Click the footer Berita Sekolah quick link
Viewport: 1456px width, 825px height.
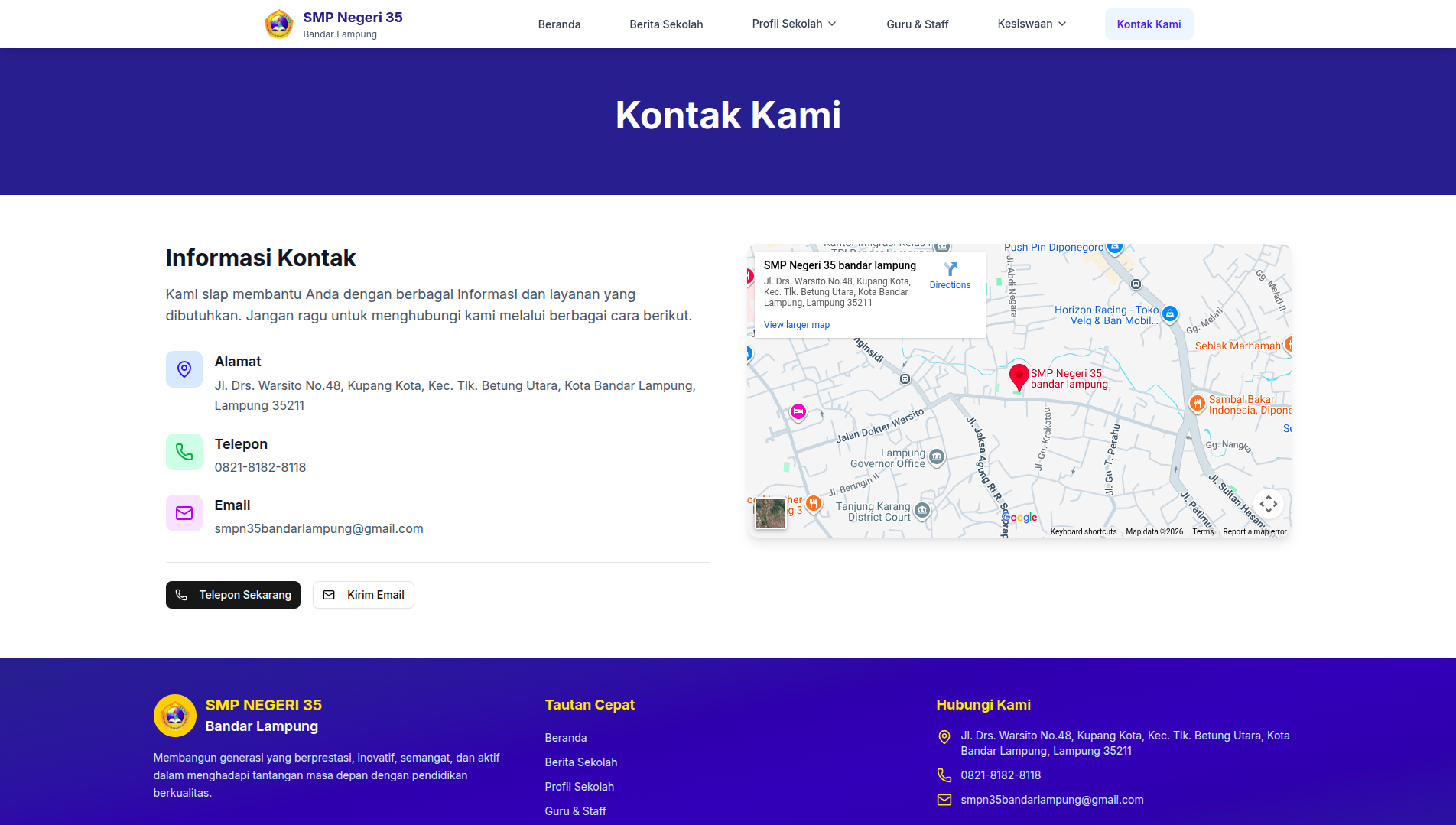click(581, 762)
